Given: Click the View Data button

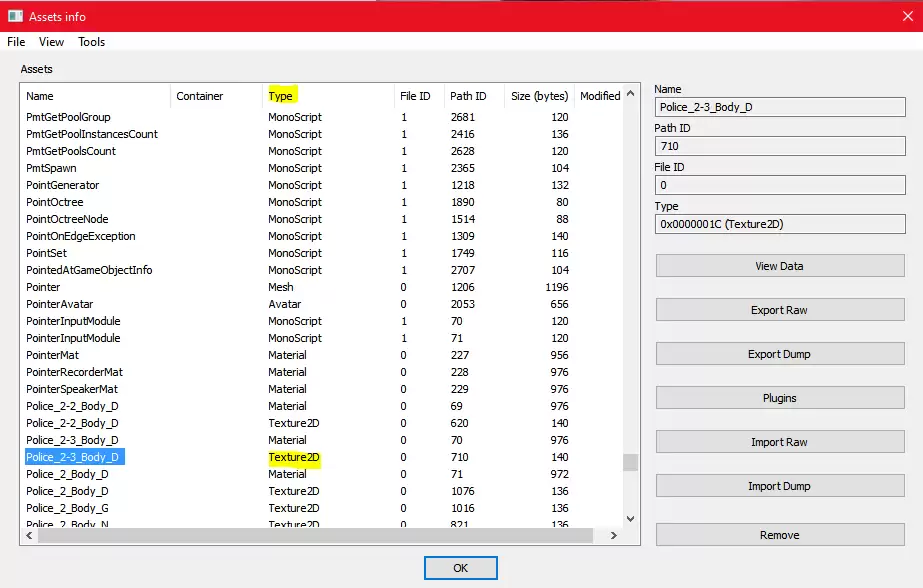Looking at the screenshot, I should coord(780,266).
